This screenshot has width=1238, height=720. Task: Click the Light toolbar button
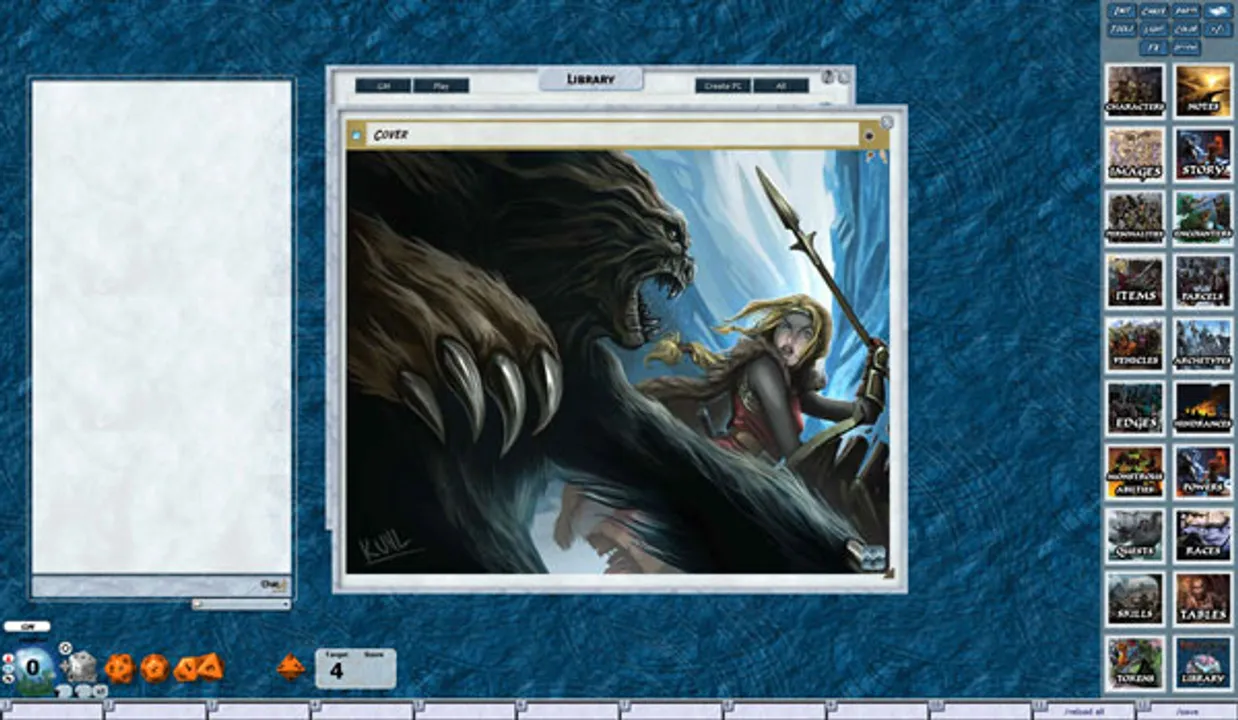click(1154, 29)
